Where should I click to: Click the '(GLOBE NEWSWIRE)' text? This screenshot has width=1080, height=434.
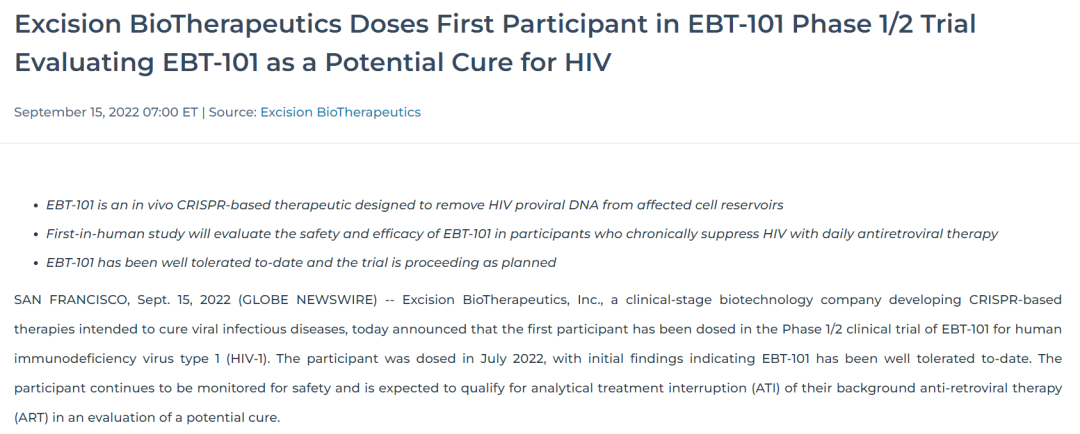pos(308,300)
